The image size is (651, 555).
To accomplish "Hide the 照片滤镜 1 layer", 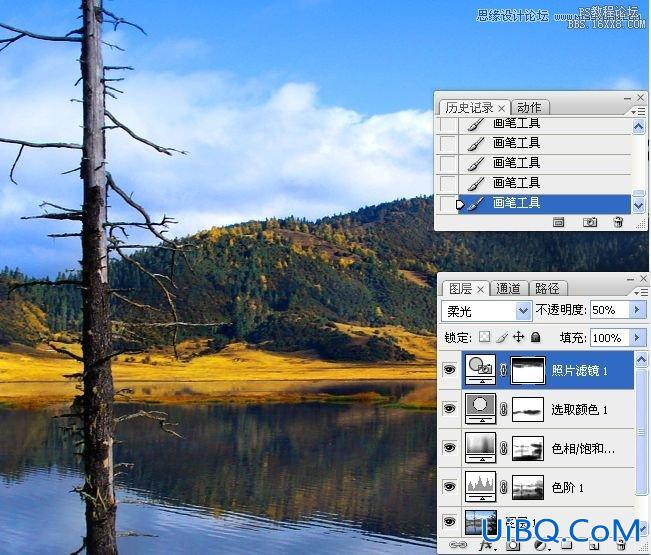I will pyautogui.click(x=449, y=369).
